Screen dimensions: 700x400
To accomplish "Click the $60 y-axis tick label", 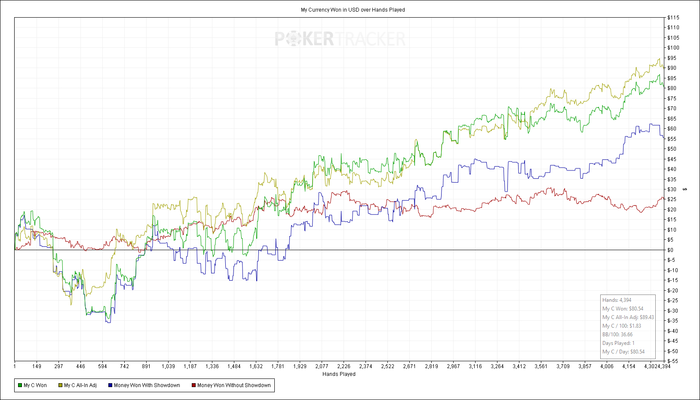I will click(x=672, y=129).
